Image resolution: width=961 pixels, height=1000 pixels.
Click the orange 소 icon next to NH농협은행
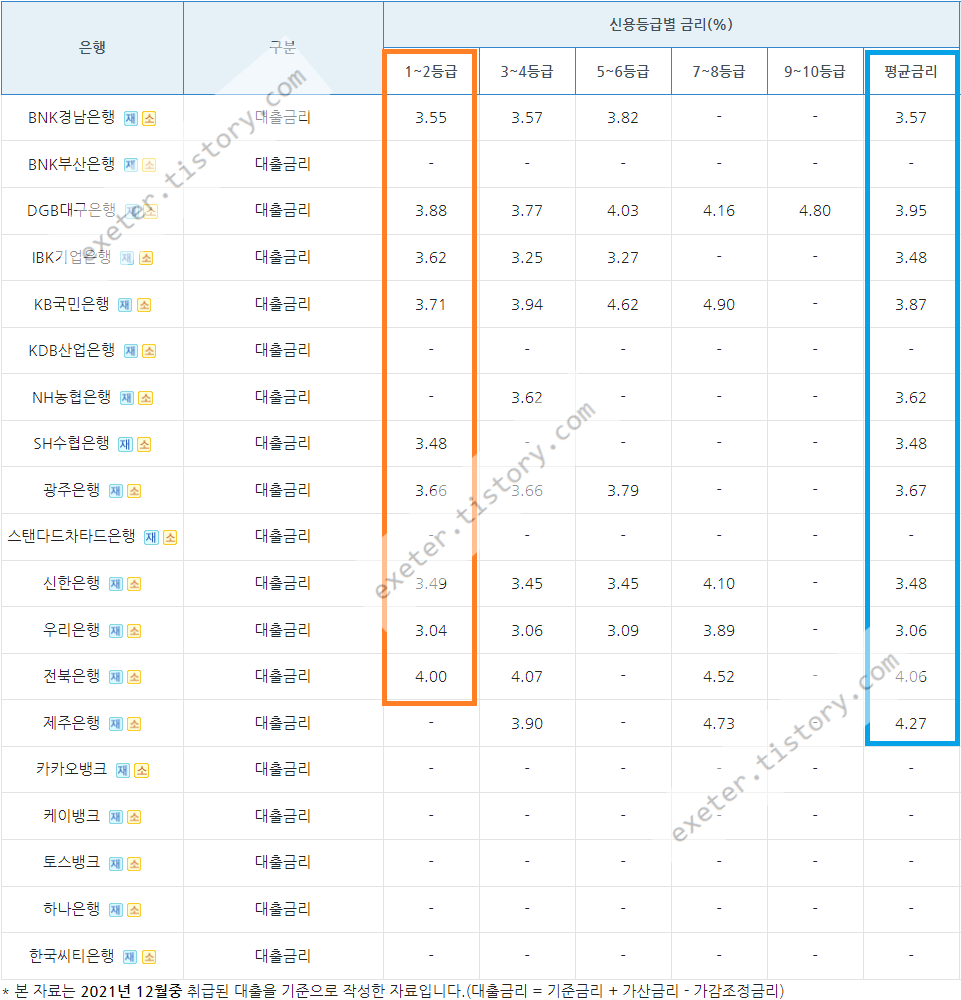[x=145, y=398]
